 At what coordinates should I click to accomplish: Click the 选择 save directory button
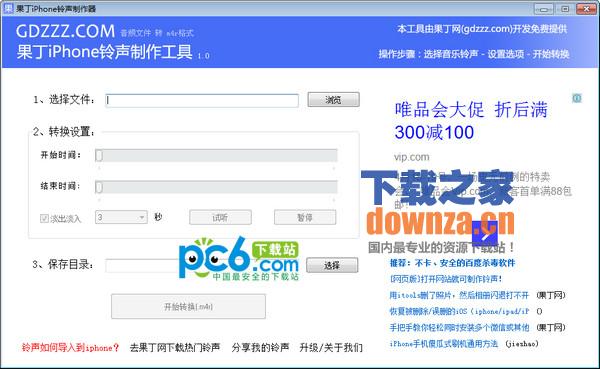332,265
